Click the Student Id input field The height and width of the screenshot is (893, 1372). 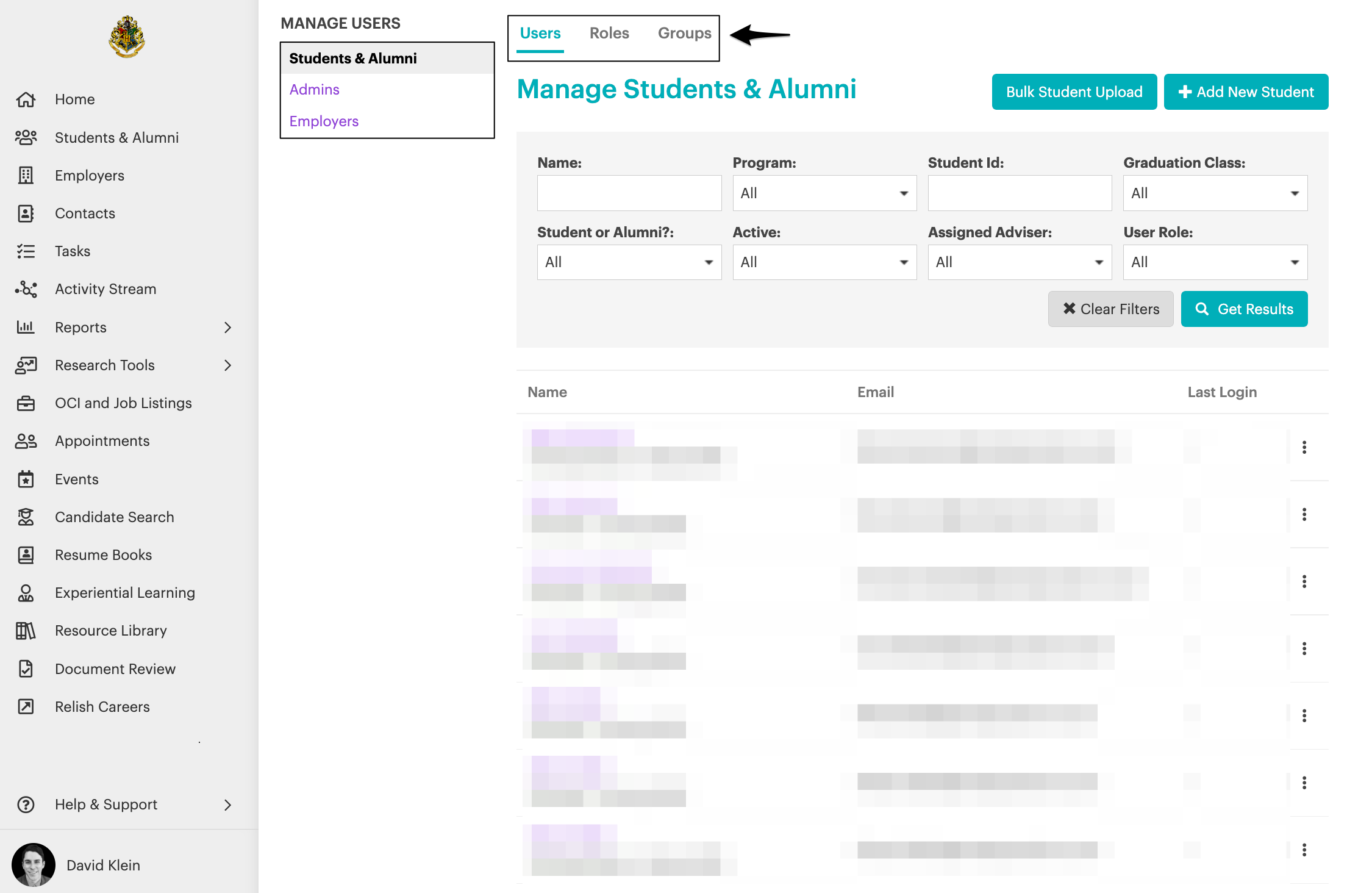click(1020, 193)
